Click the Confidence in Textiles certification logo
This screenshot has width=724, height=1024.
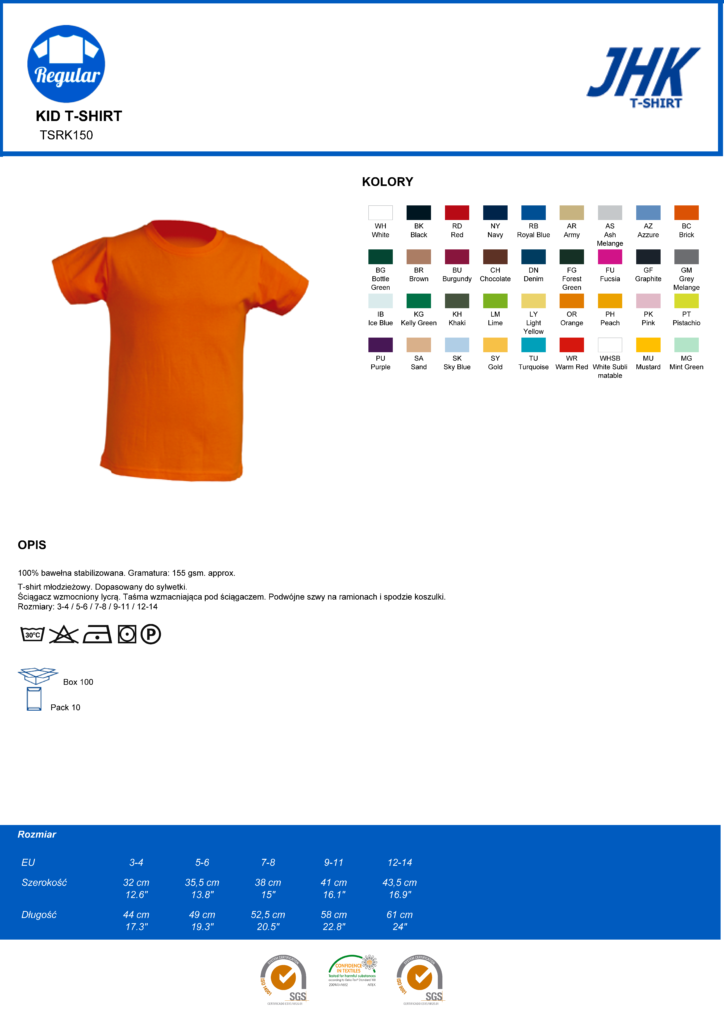point(353,970)
